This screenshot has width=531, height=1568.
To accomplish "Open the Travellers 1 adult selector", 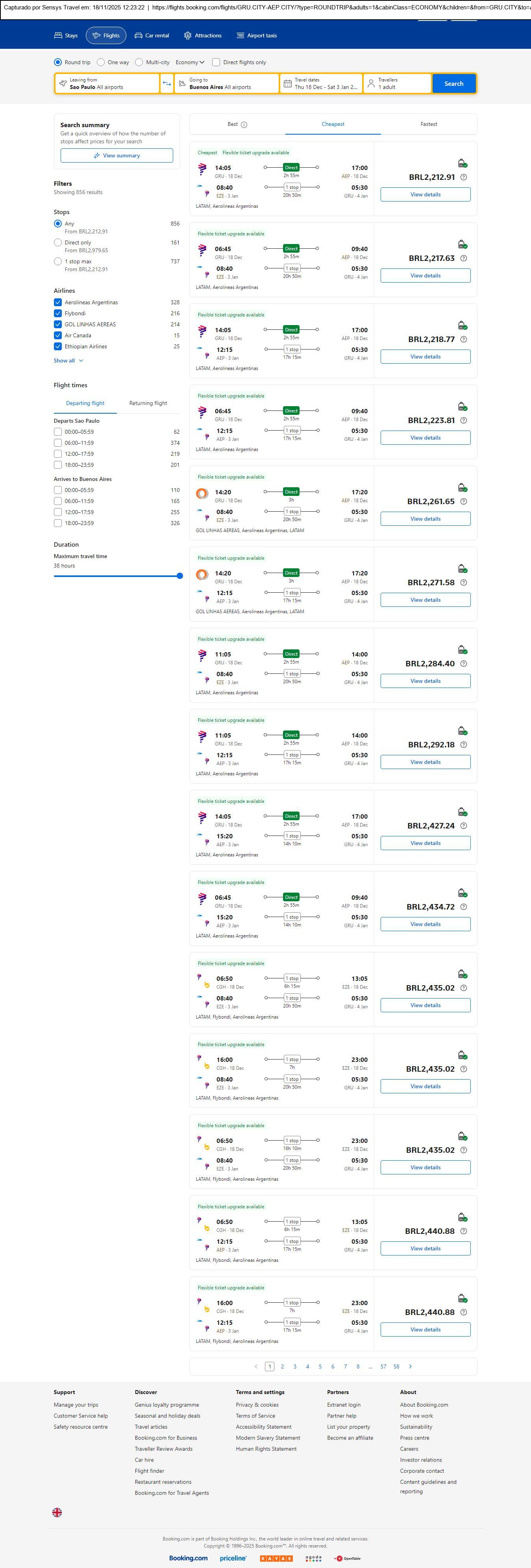I will pos(397,83).
